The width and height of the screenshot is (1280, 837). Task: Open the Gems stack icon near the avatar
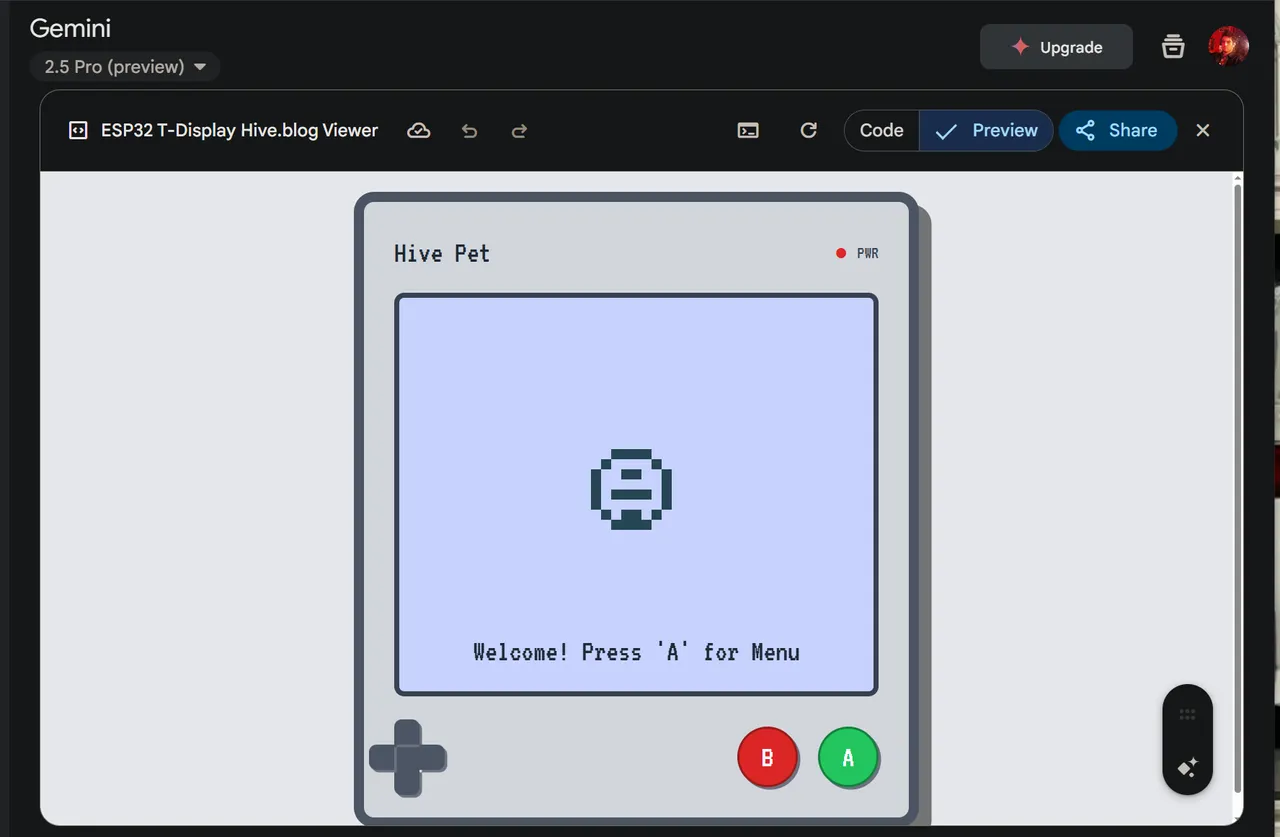1173,47
